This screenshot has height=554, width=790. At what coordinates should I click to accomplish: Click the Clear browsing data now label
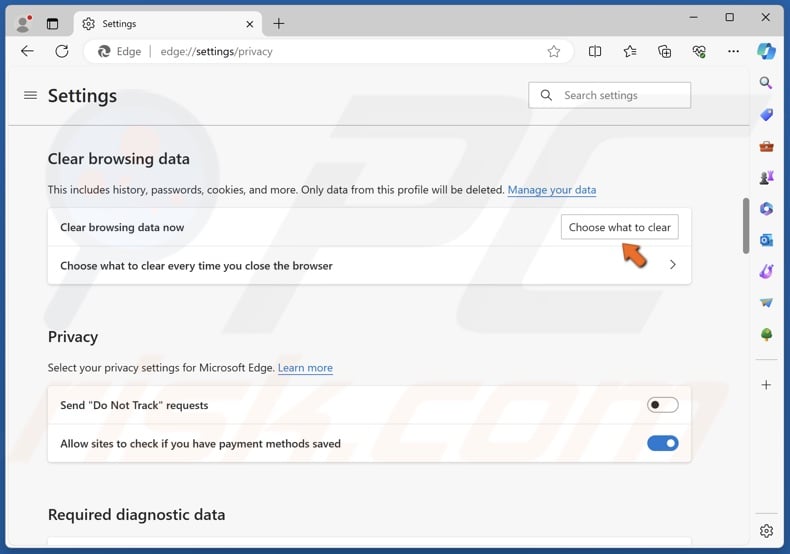click(x=122, y=227)
